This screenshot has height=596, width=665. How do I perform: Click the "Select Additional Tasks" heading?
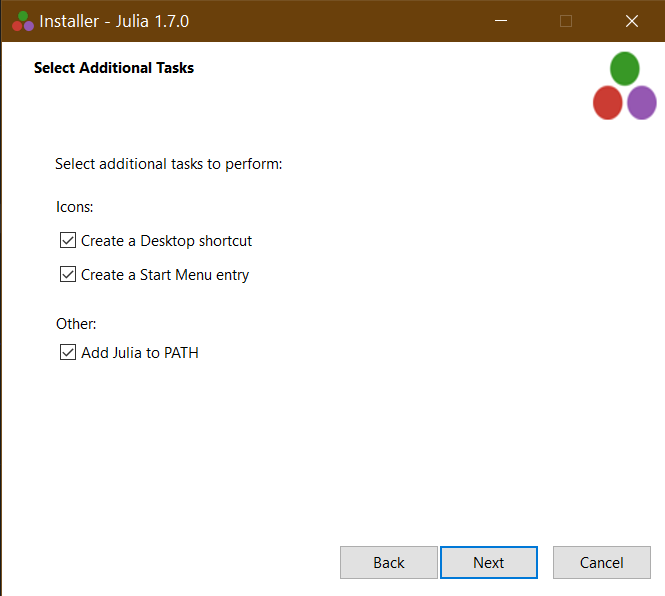pyautogui.click(x=114, y=68)
